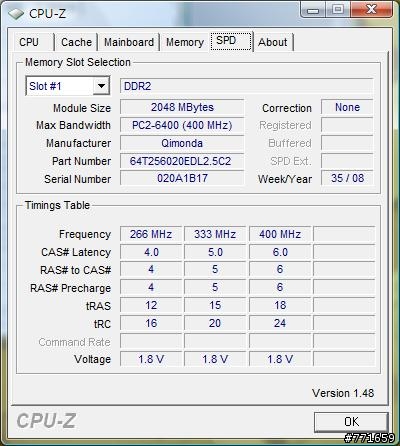The width and height of the screenshot is (400, 446).
Task: Click the Qimonda manufacturer value
Action: 182,143
